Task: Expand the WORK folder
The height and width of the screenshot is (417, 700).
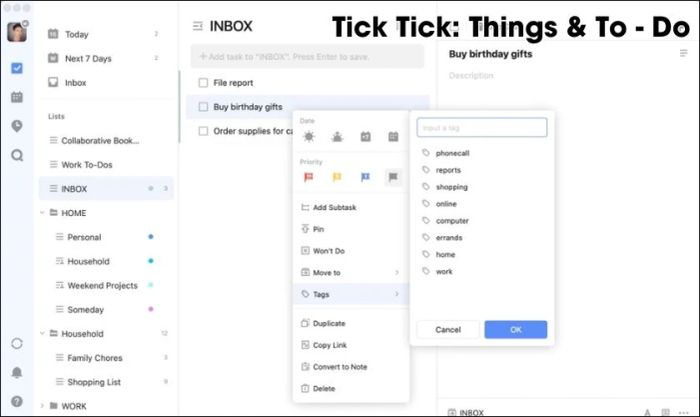Action: (x=42, y=406)
